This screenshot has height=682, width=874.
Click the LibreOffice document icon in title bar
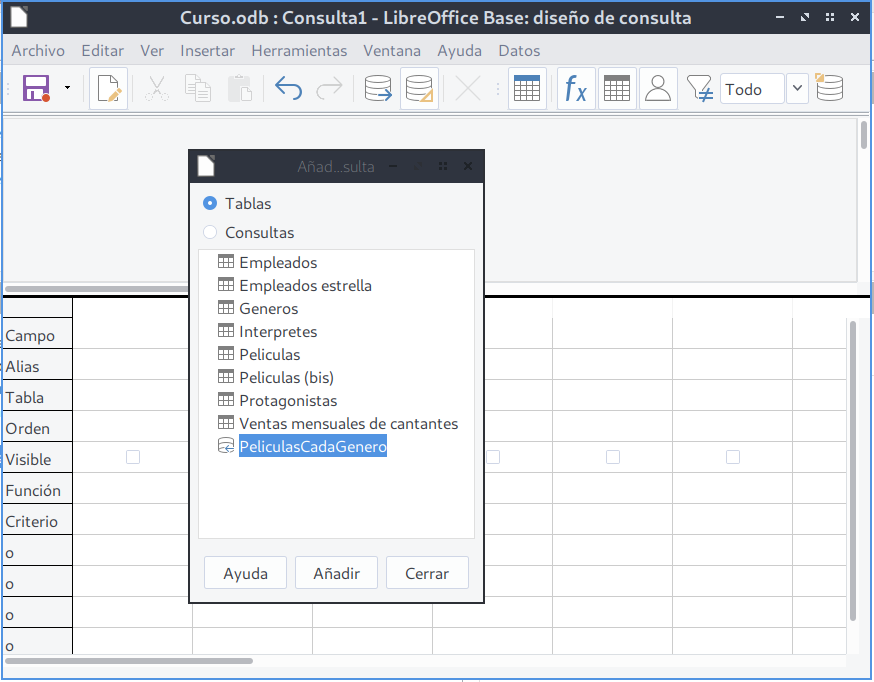coord(18,17)
